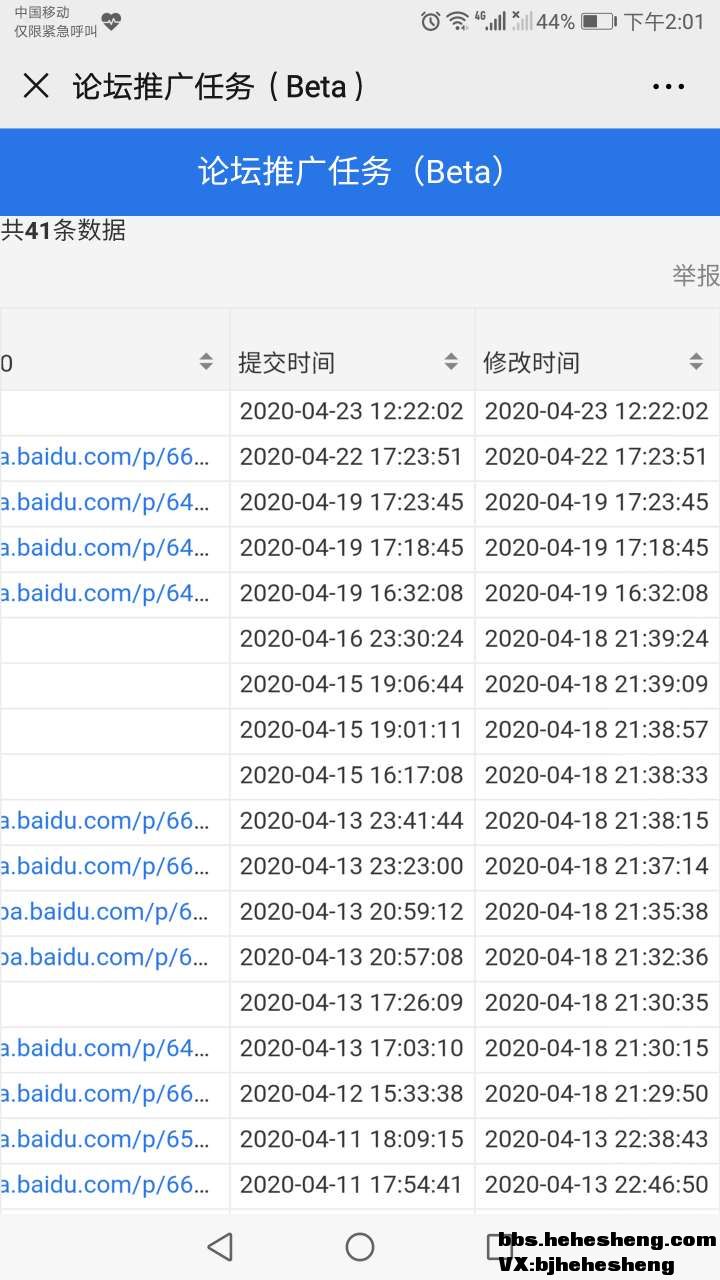The image size is (720, 1280).
Task: Tap the Wi-Fi icon in status bar
Action: pos(458,21)
